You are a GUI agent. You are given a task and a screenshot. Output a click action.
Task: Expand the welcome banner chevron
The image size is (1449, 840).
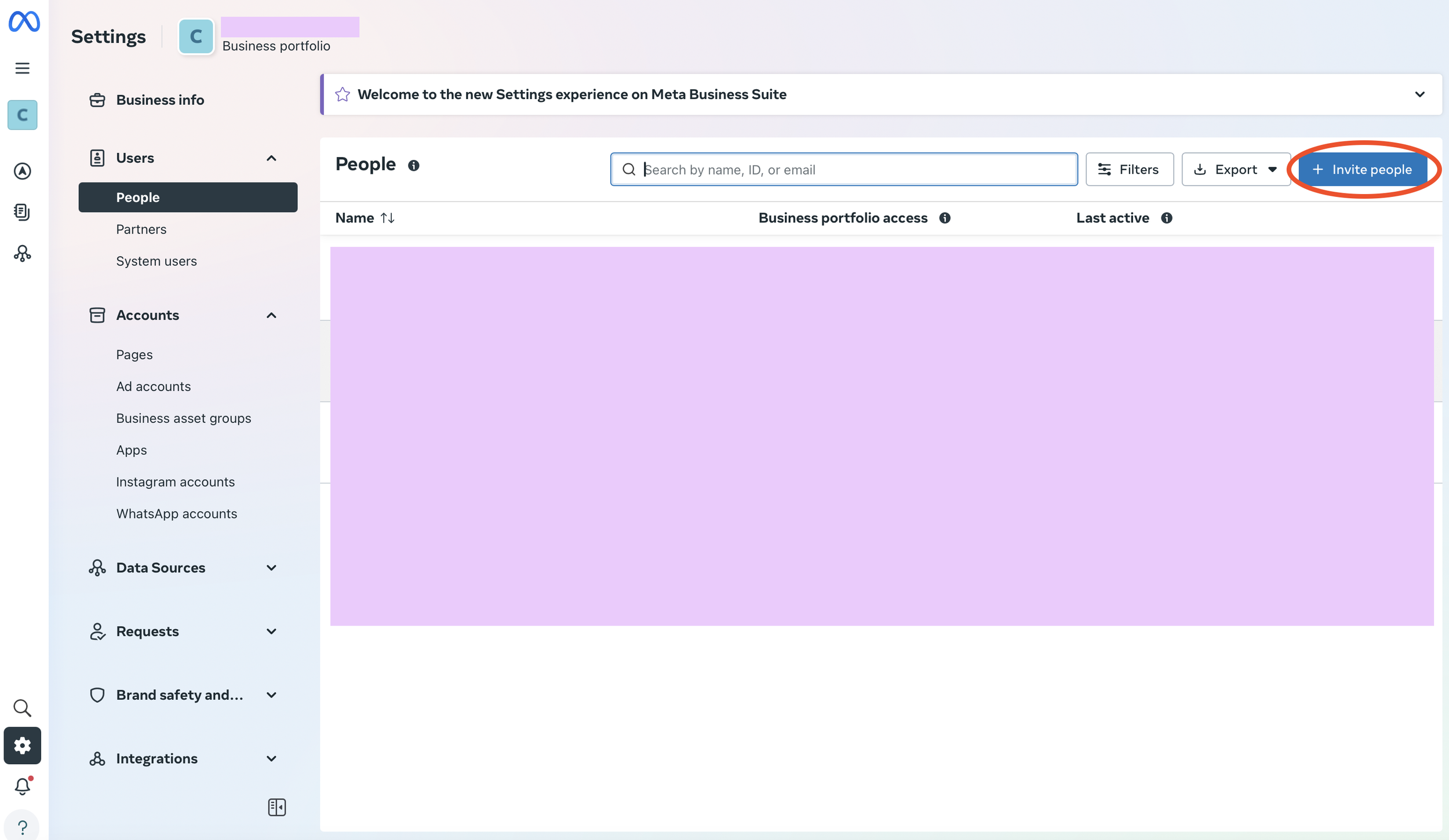point(1419,94)
